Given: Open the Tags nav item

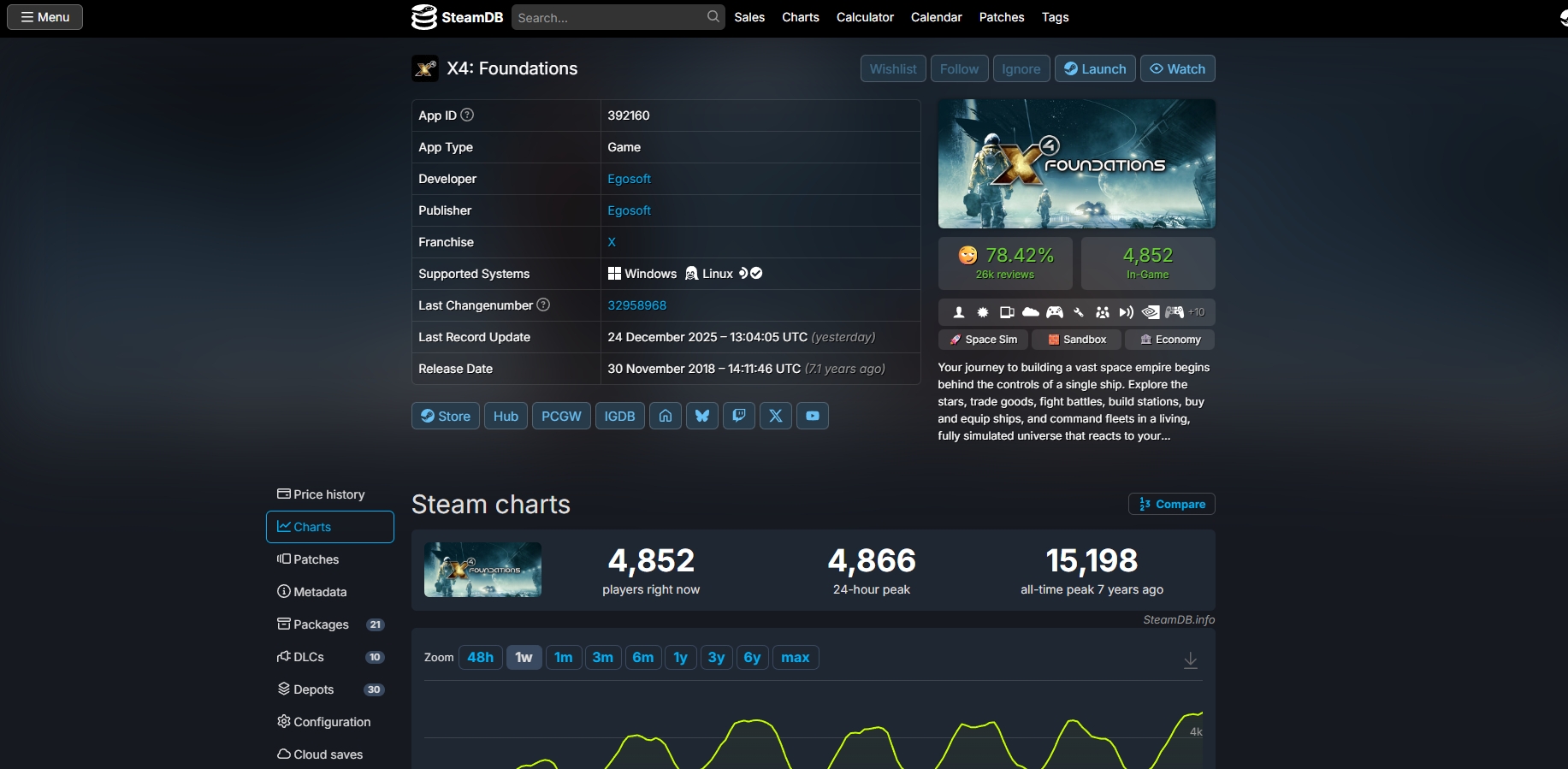Looking at the screenshot, I should click(x=1056, y=17).
